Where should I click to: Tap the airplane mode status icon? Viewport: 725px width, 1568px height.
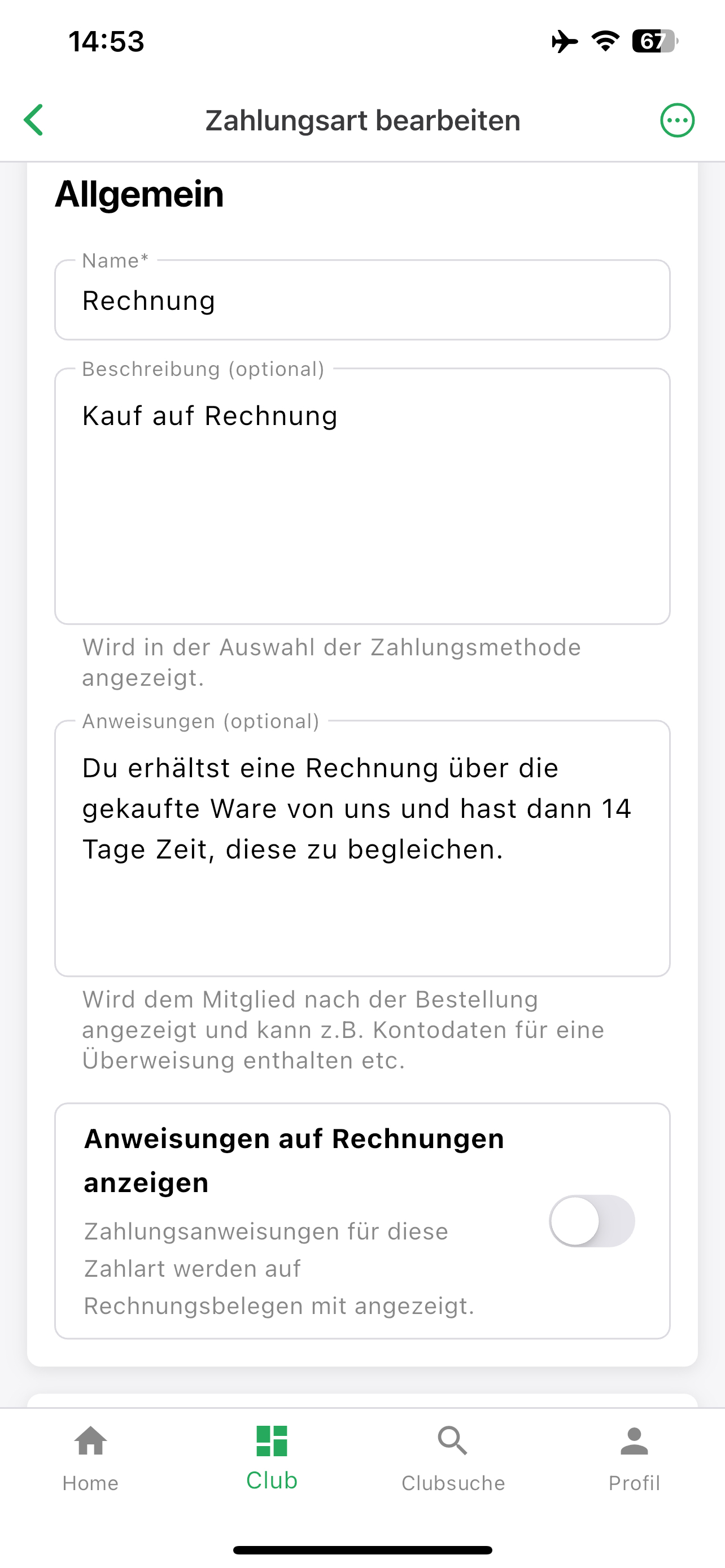coord(565,41)
